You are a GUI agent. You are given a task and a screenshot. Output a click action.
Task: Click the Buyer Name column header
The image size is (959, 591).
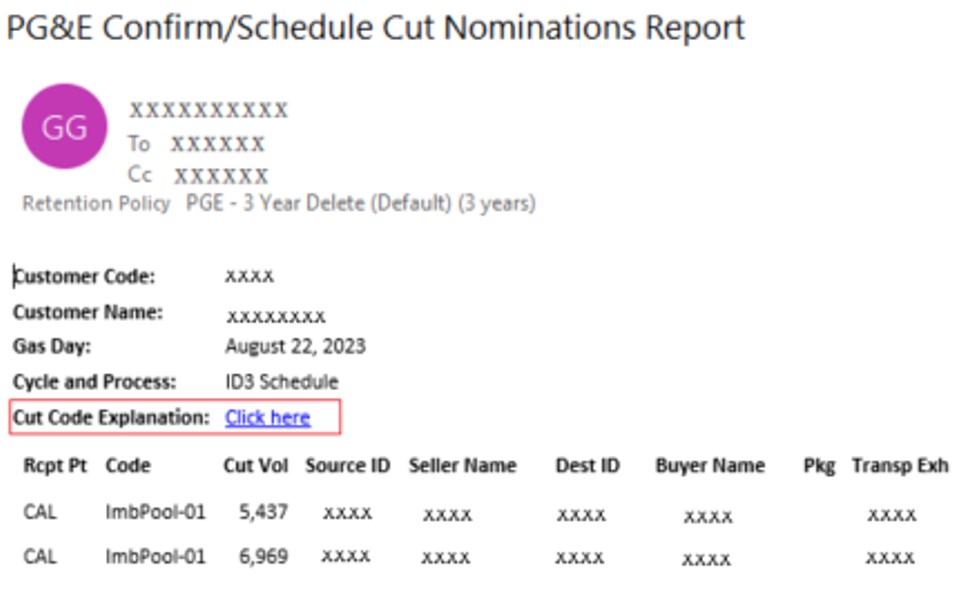tap(709, 465)
